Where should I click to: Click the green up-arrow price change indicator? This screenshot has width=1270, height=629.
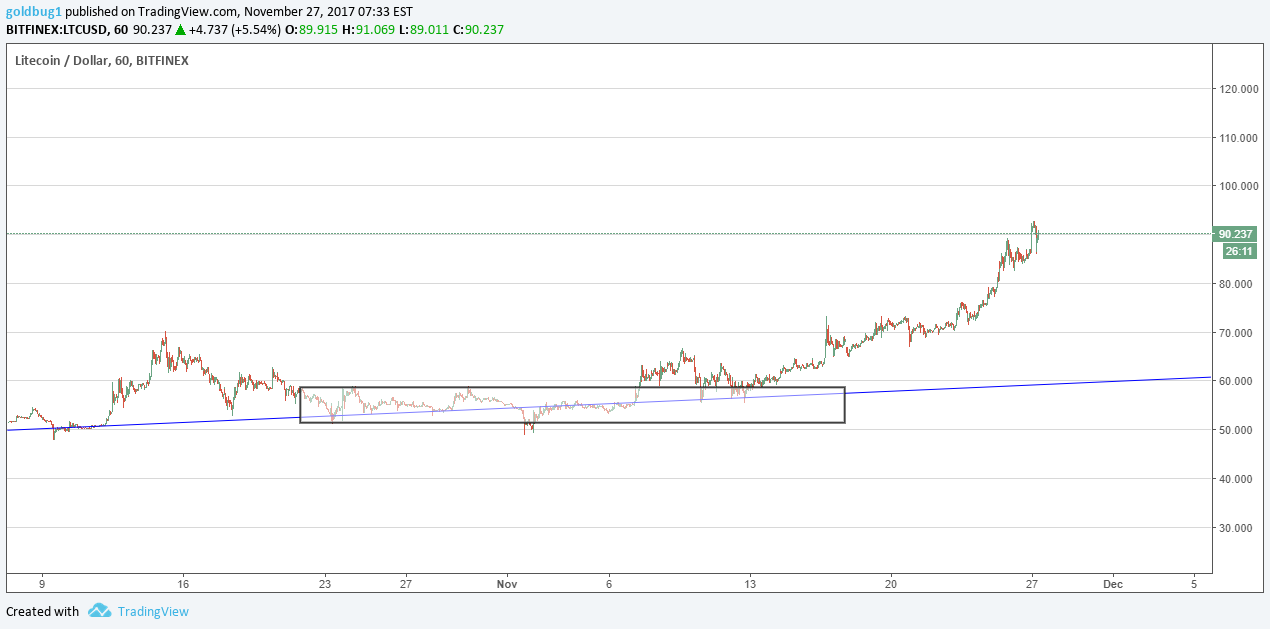point(180,29)
